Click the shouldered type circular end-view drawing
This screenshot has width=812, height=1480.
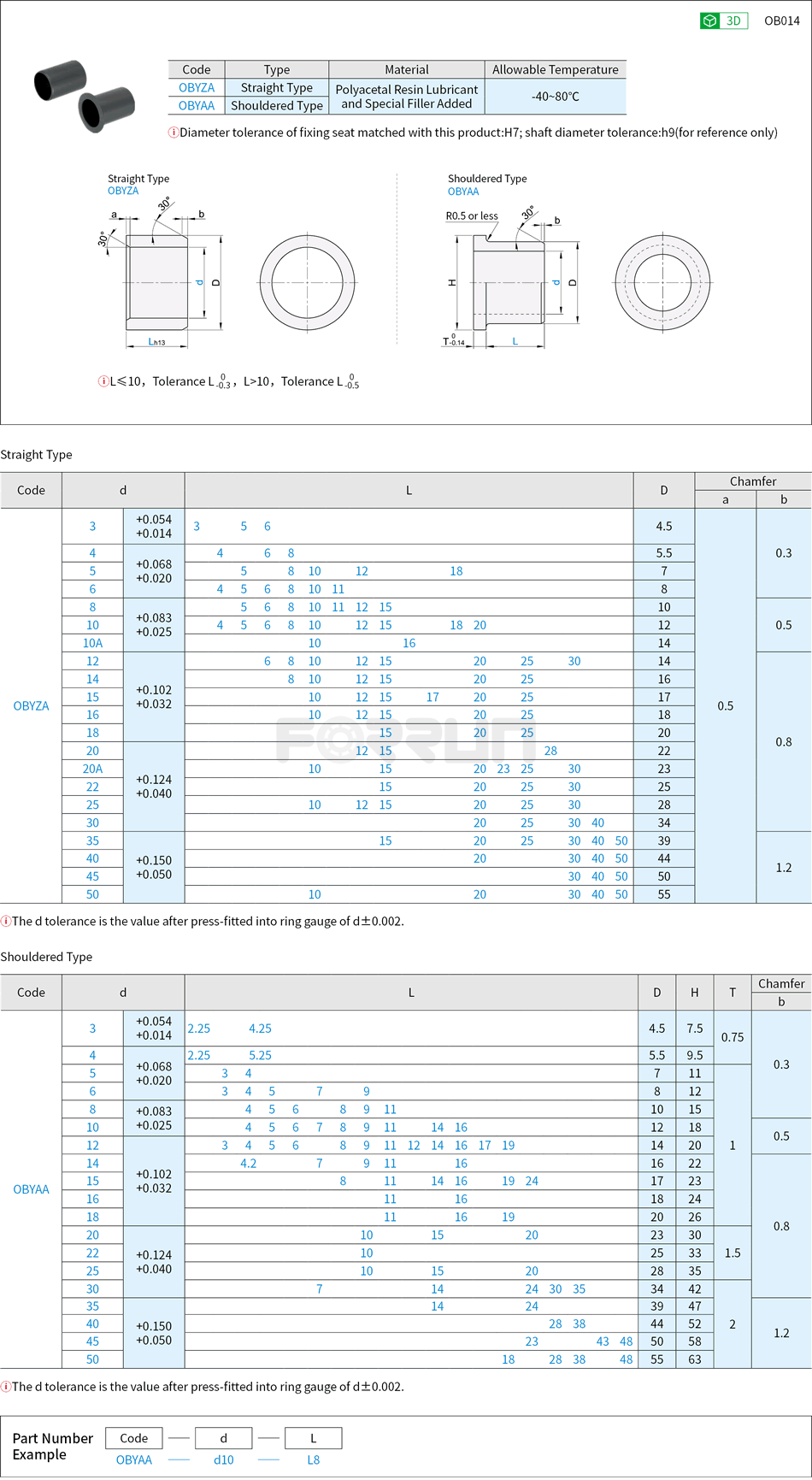pyautogui.click(x=662, y=281)
